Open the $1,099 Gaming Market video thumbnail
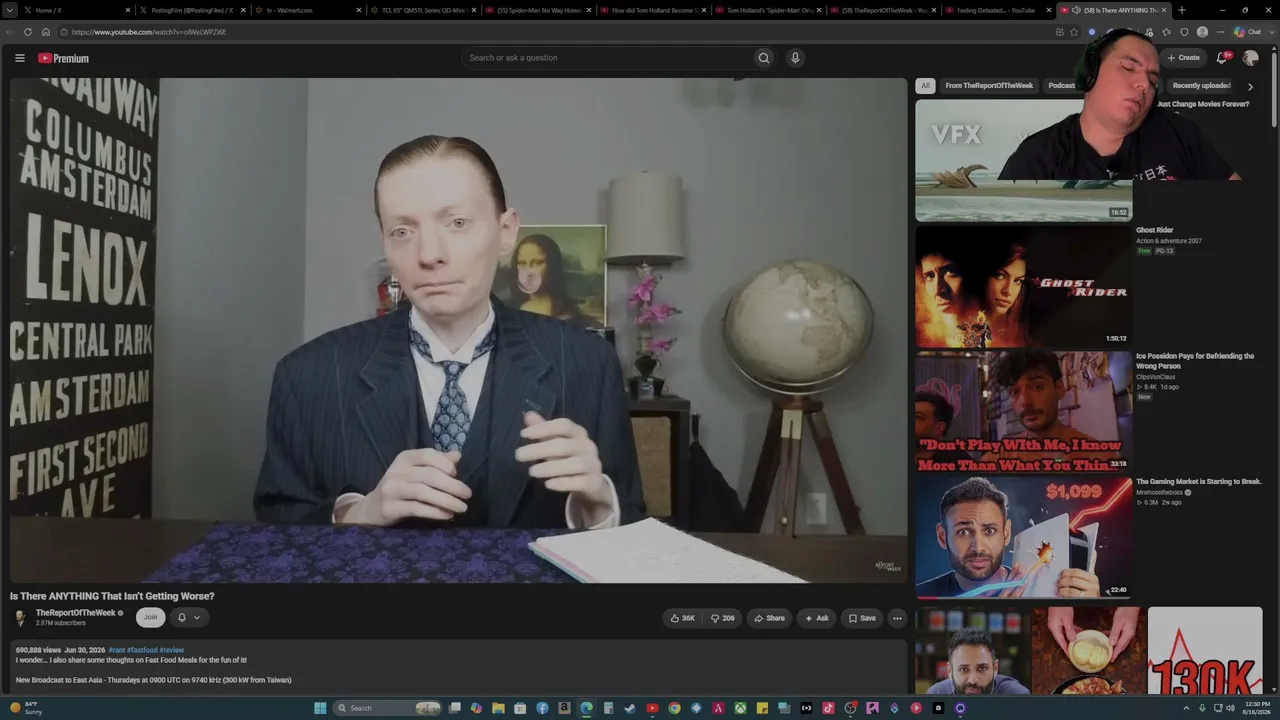 tap(1023, 538)
